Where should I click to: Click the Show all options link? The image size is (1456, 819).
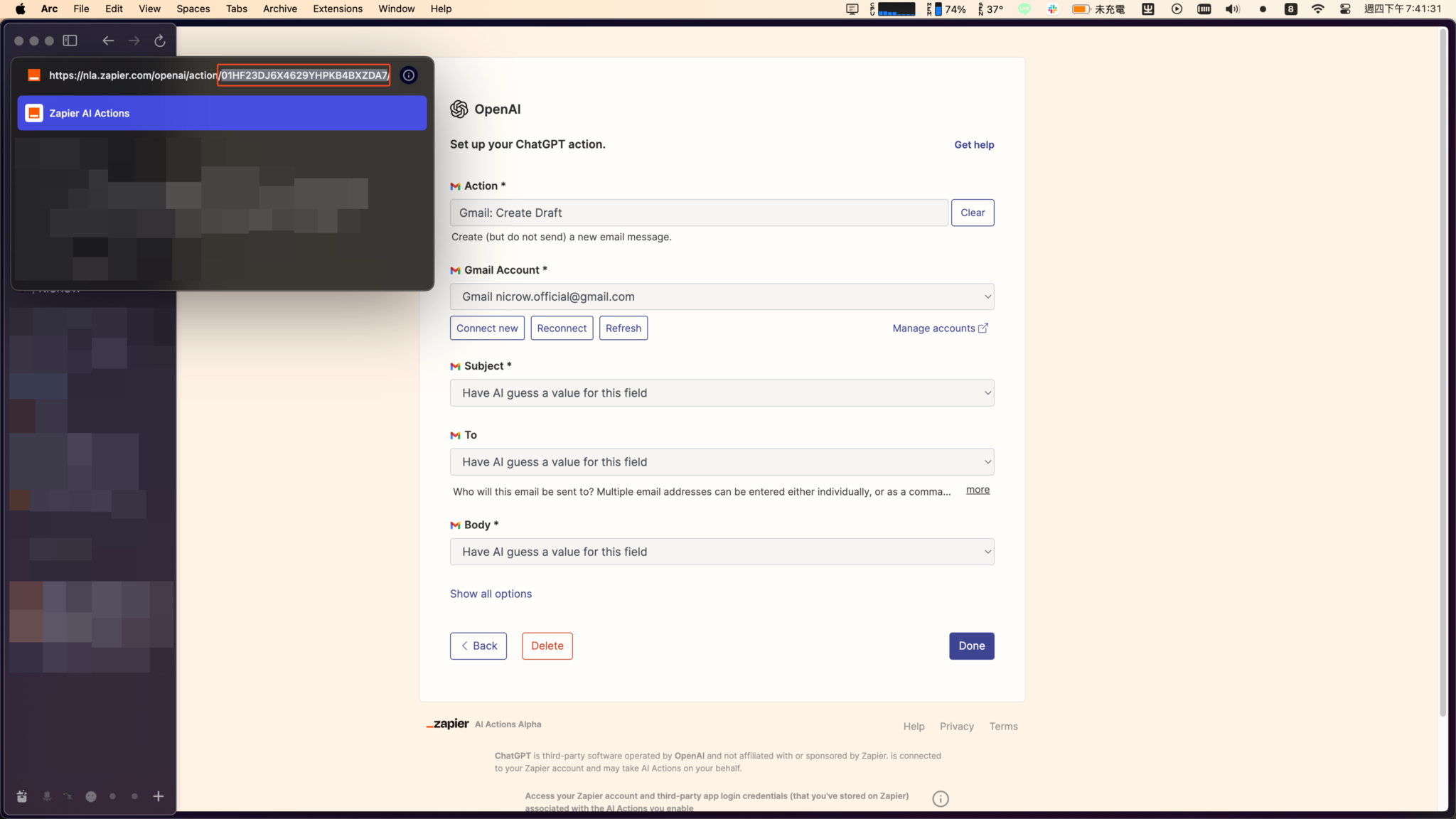(x=491, y=594)
